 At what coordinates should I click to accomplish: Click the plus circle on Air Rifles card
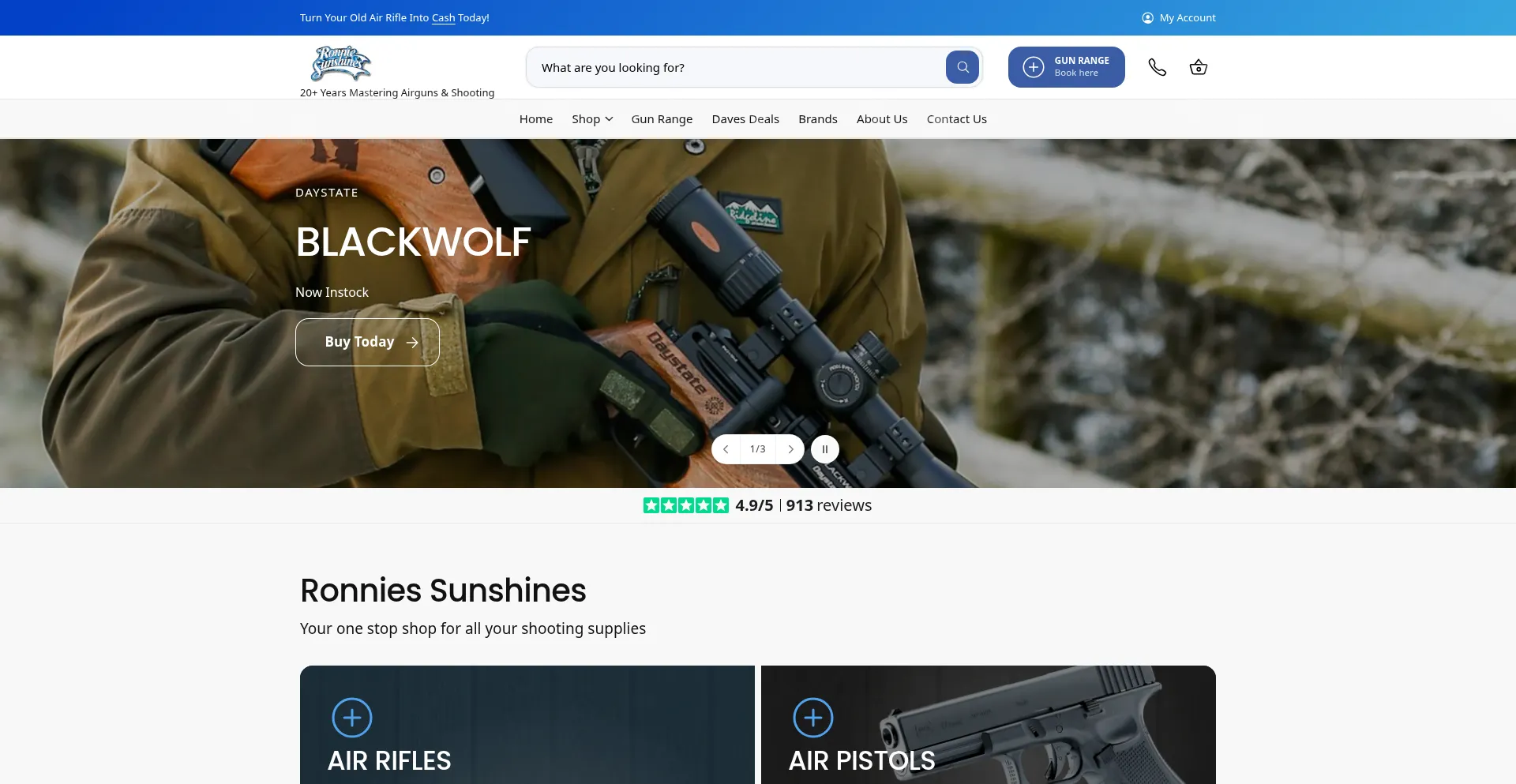pos(352,718)
